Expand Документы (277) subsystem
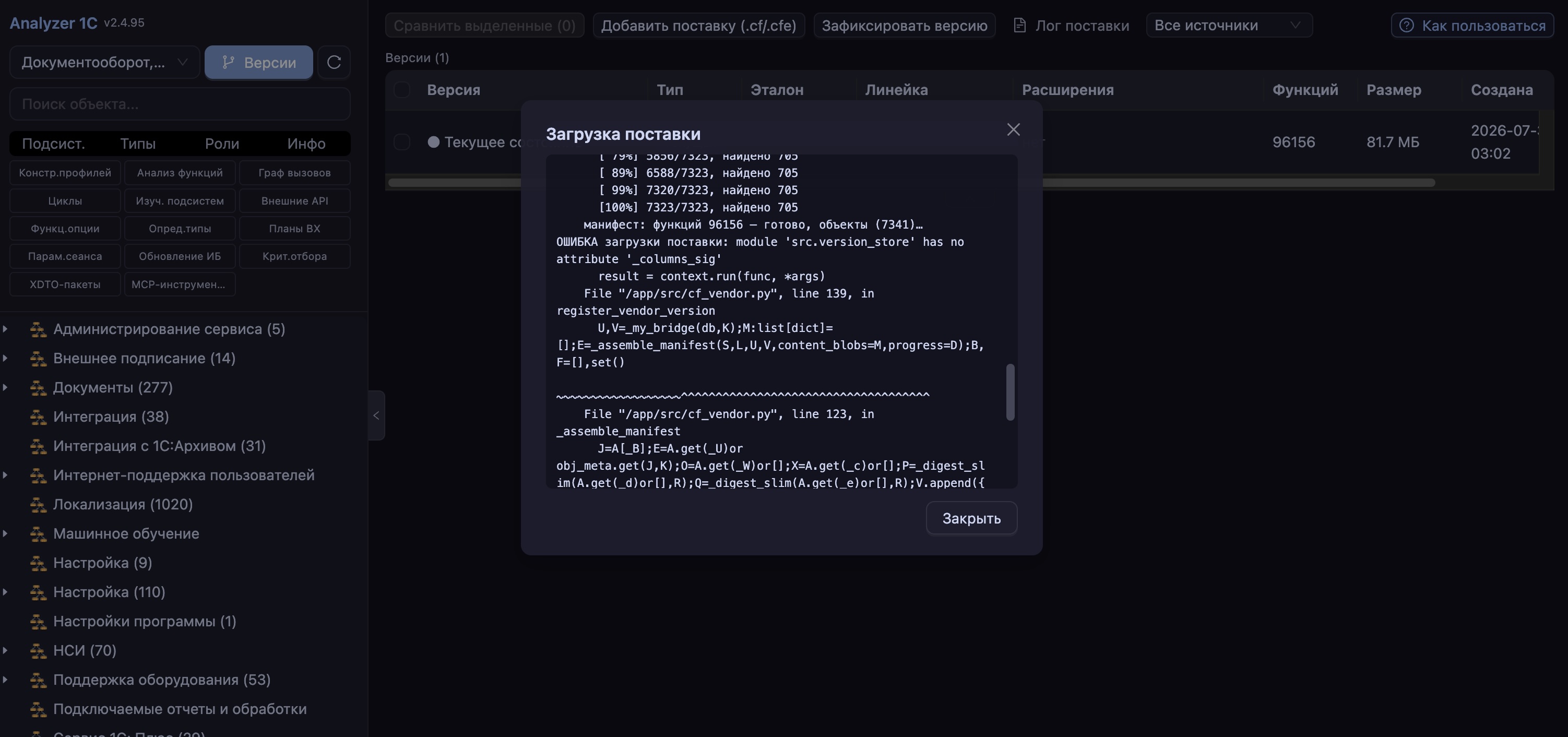1568x737 pixels. point(5,387)
